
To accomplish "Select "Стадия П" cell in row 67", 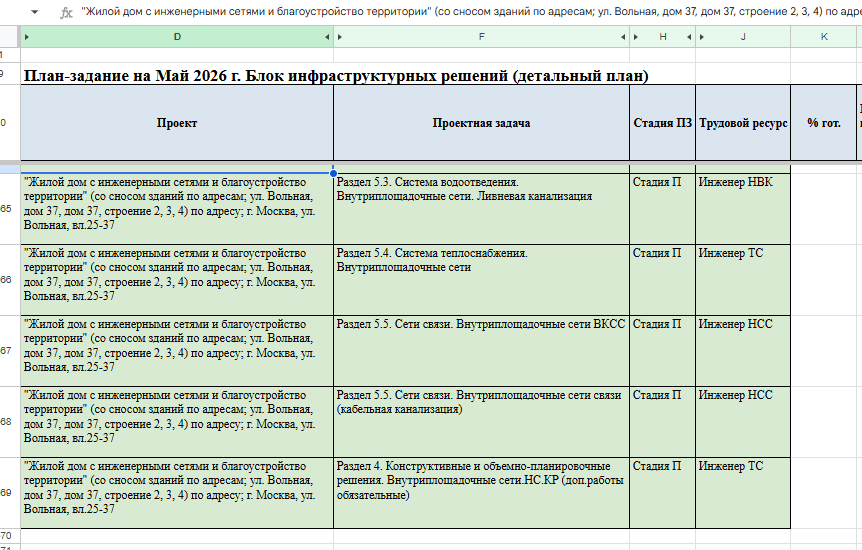I will pos(662,351).
